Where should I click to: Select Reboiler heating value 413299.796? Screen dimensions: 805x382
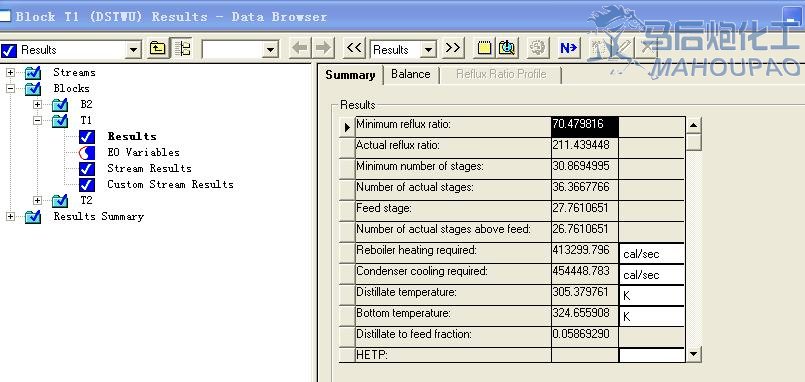[585, 253]
